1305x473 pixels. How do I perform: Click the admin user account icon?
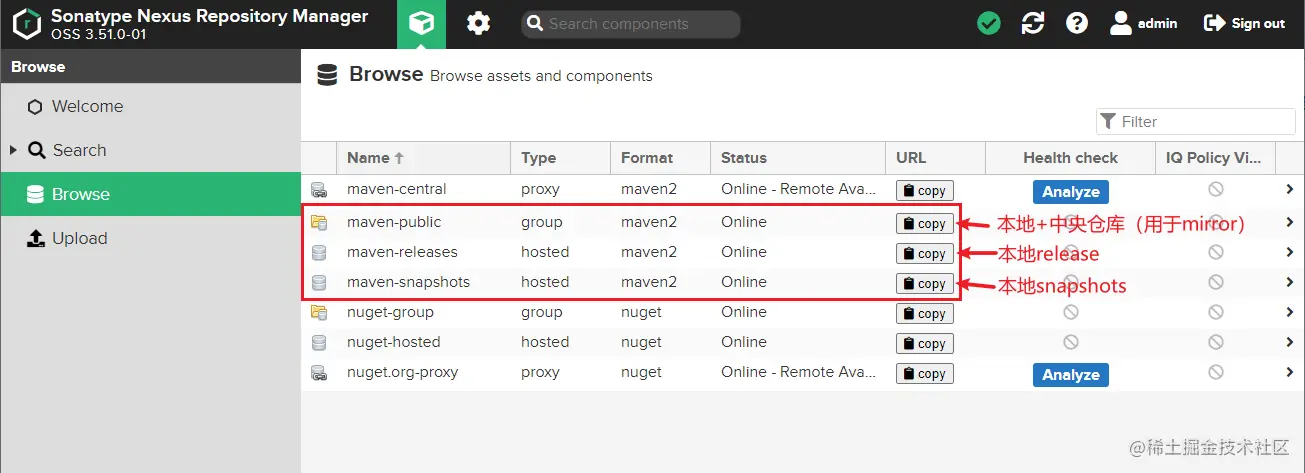(x=1121, y=23)
